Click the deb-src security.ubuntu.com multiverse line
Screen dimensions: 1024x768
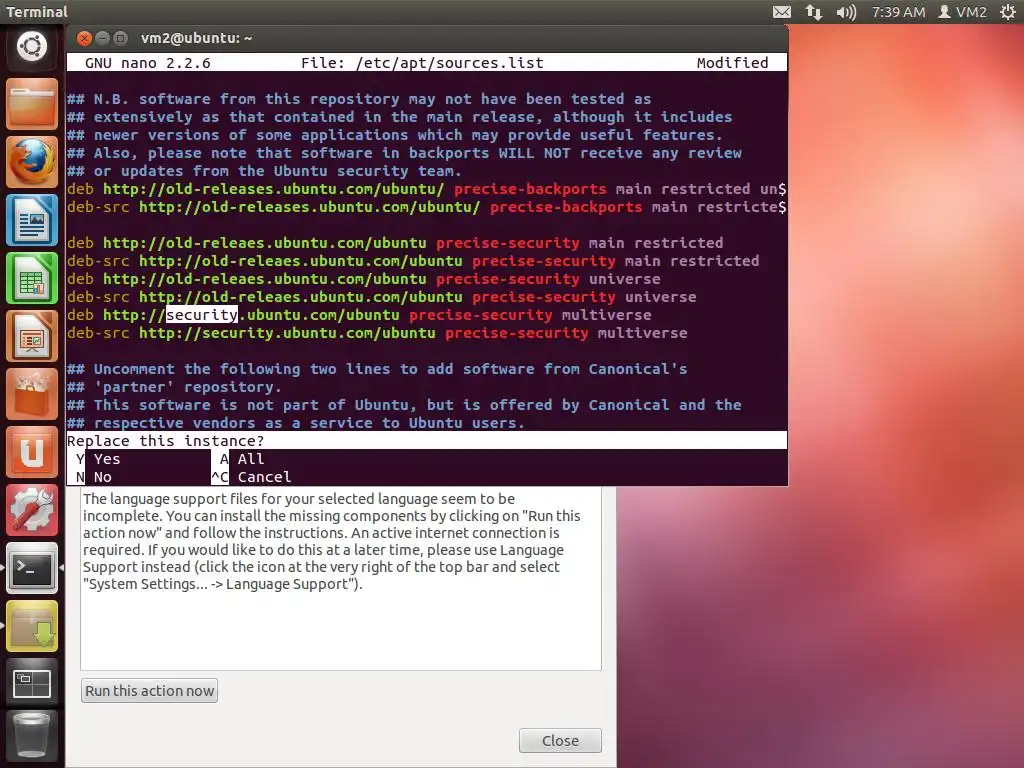(377, 333)
